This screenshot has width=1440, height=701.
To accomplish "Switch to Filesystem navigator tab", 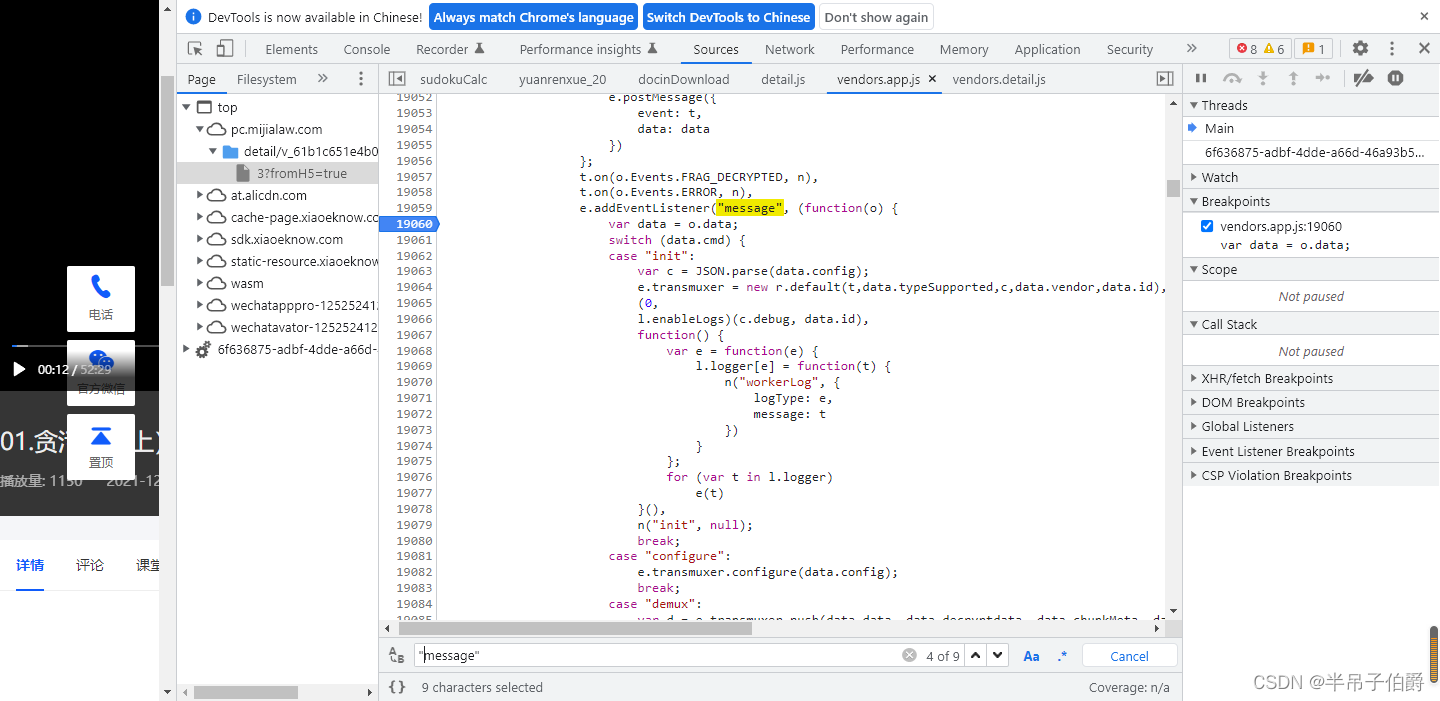I will click(x=267, y=79).
